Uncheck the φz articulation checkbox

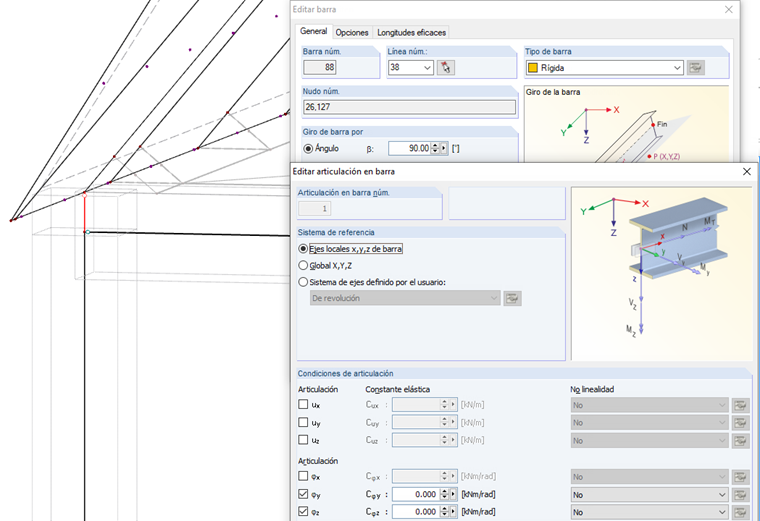tap(303, 511)
